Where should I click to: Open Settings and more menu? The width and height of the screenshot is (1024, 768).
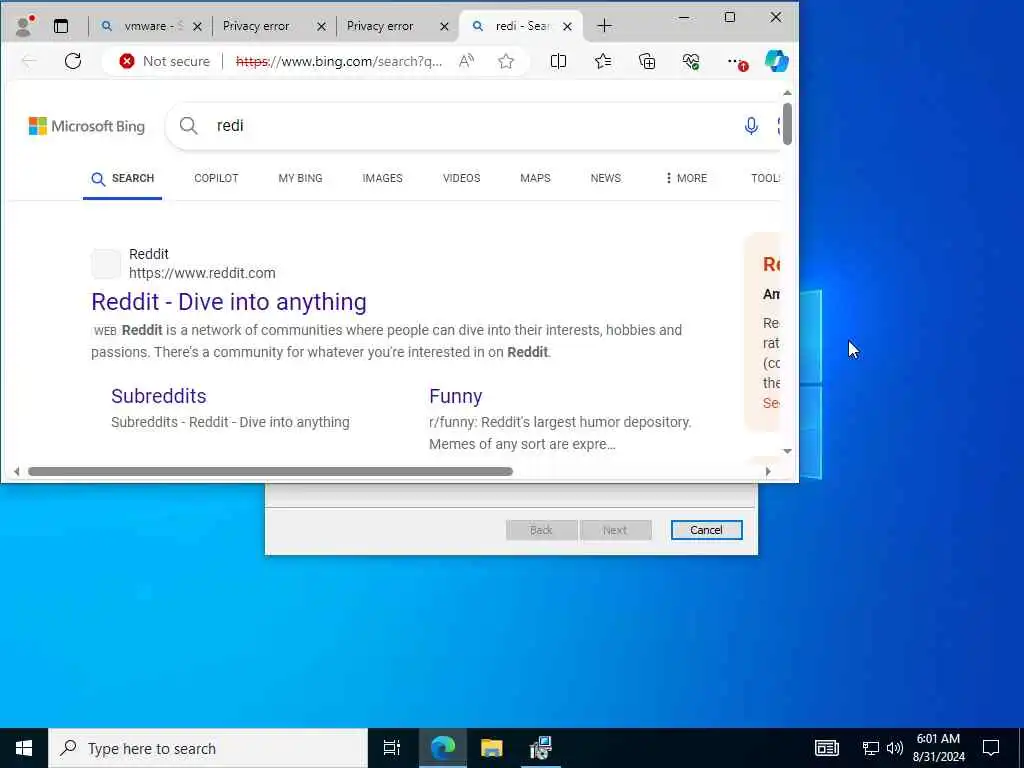coord(735,61)
